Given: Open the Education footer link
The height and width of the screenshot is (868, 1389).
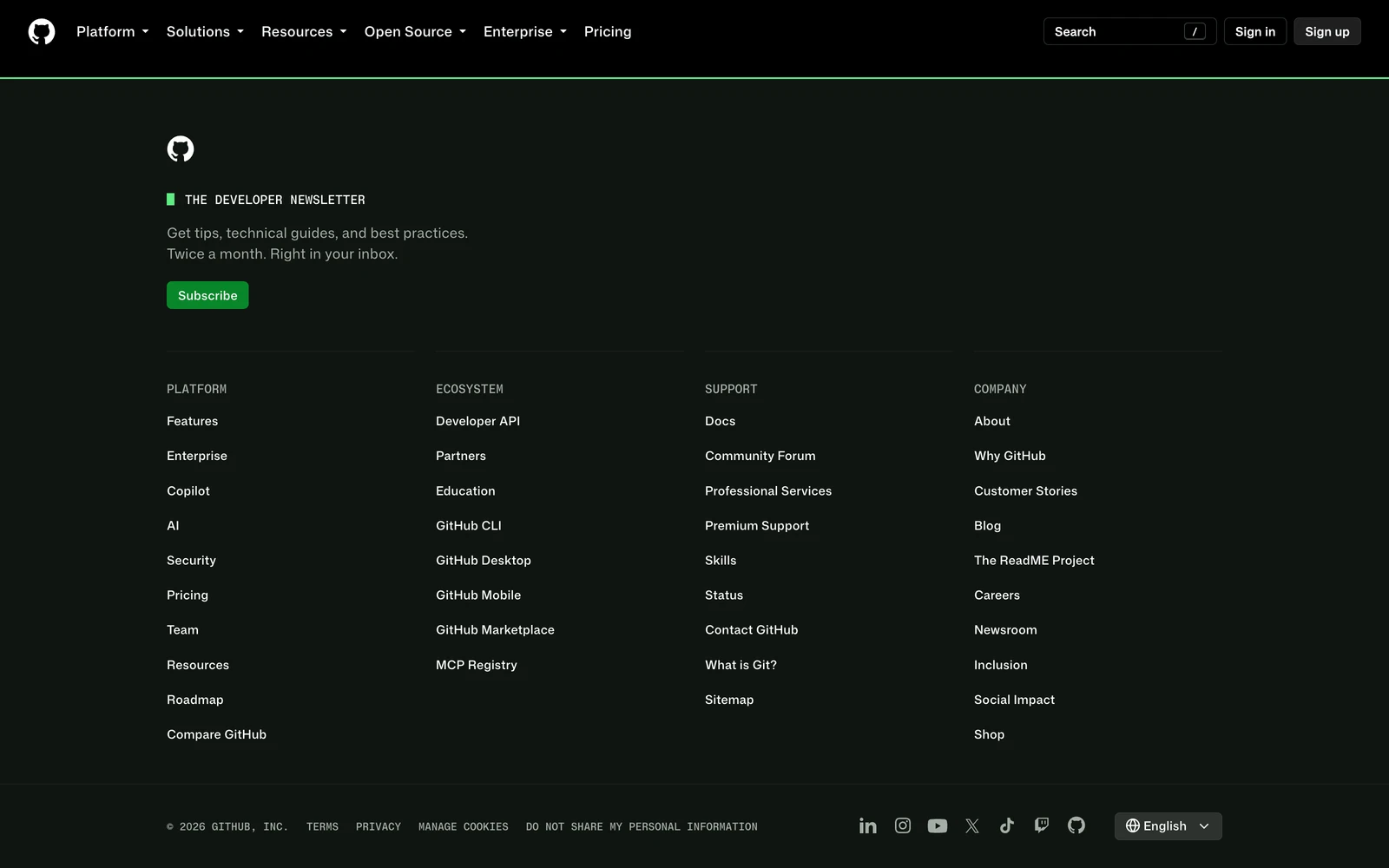Looking at the screenshot, I should [x=465, y=490].
